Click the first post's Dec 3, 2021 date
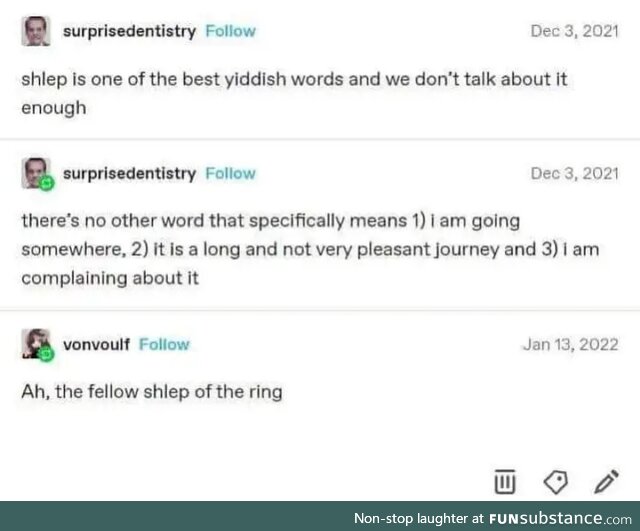The height and width of the screenshot is (531, 640). click(x=575, y=31)
